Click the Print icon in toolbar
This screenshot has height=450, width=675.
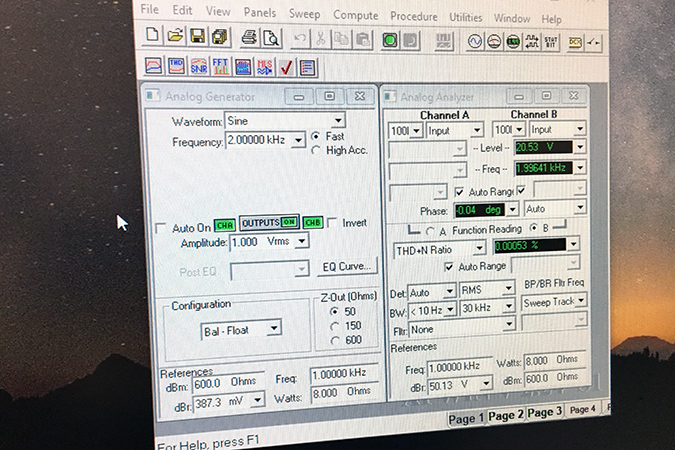pos(248,38)
